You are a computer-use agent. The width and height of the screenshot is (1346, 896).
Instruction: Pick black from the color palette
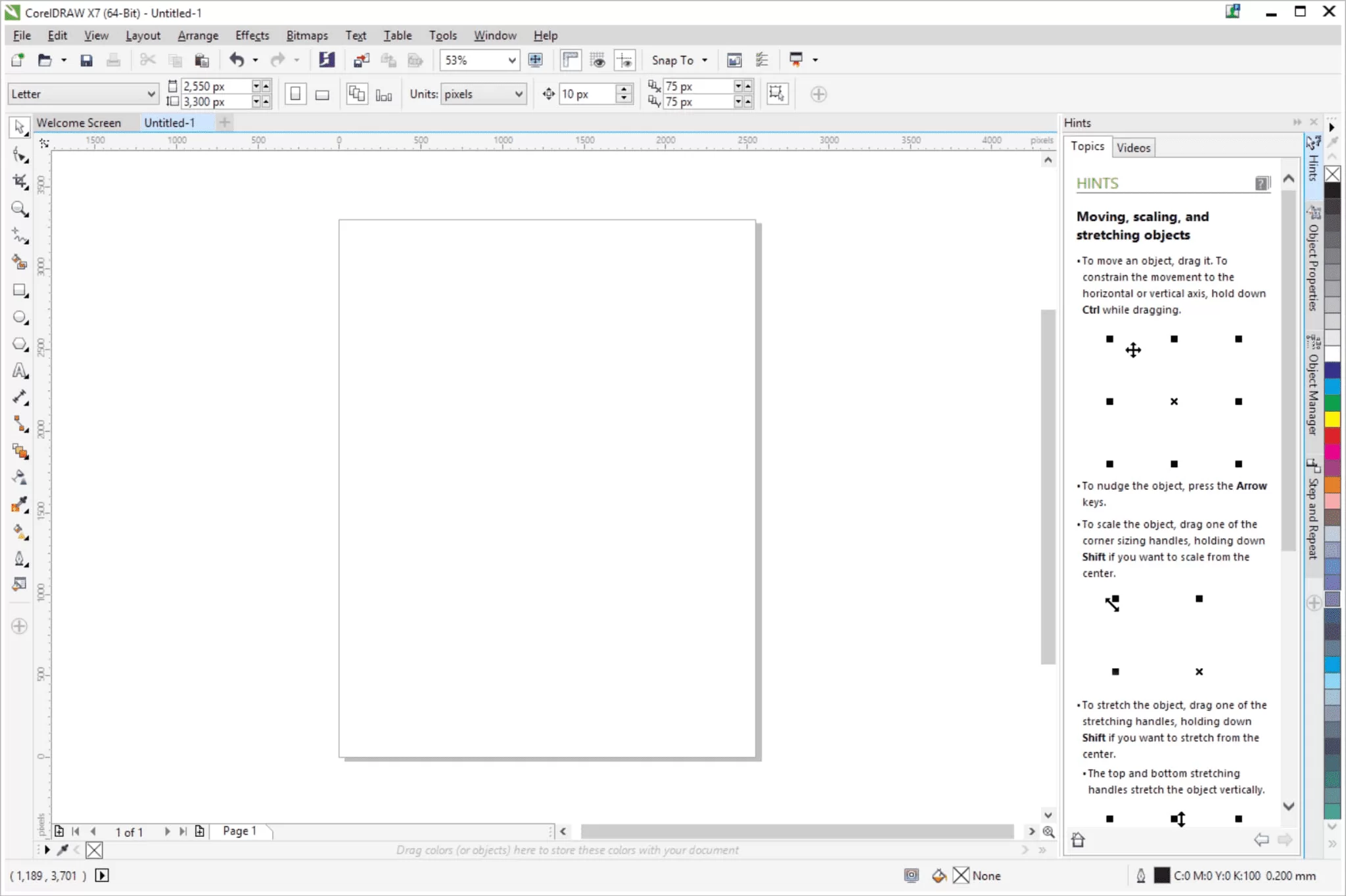[1333, 190]
